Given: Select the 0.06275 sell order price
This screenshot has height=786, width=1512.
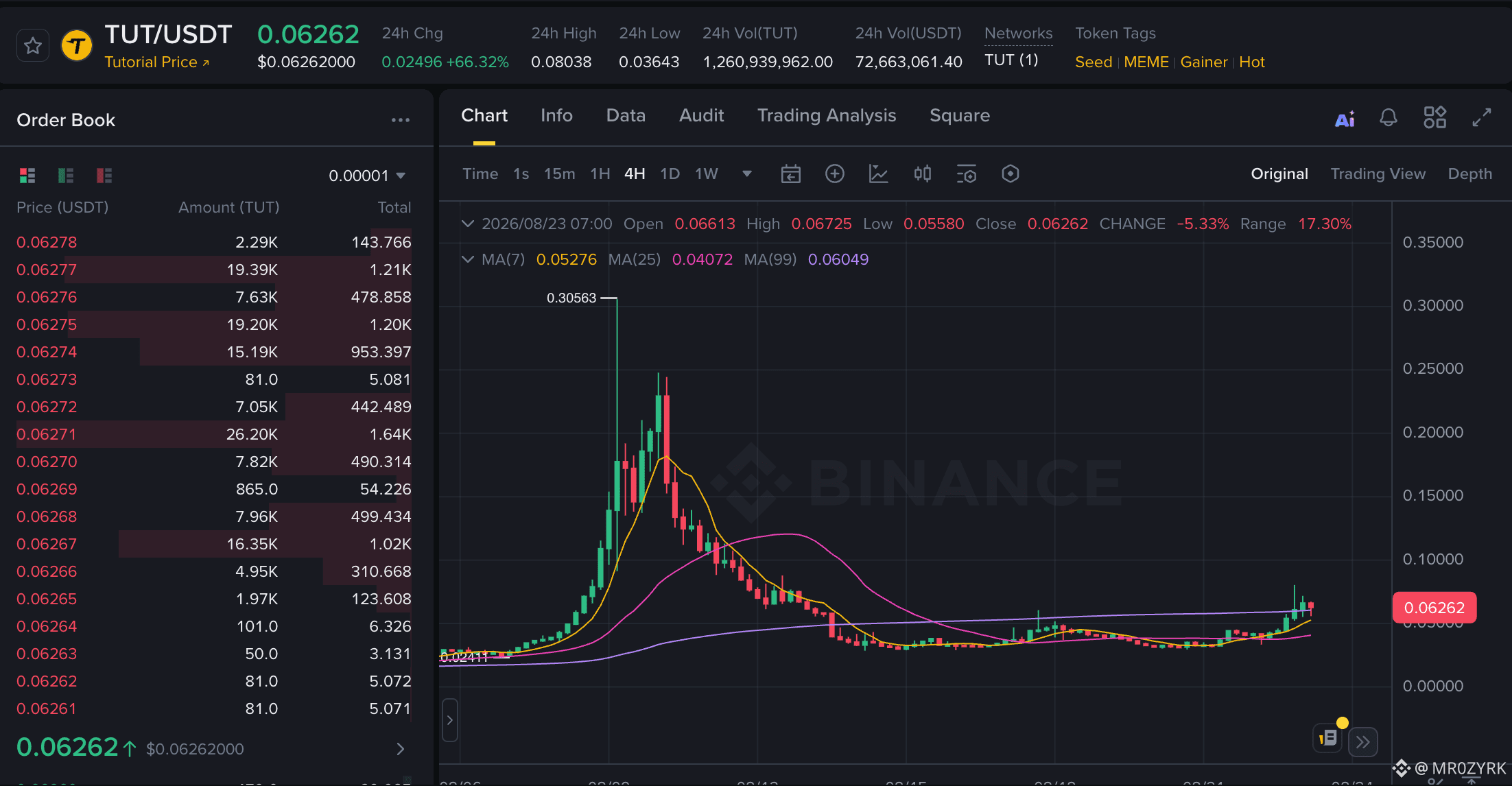Looking at the screenshot, I should (47, 324).
